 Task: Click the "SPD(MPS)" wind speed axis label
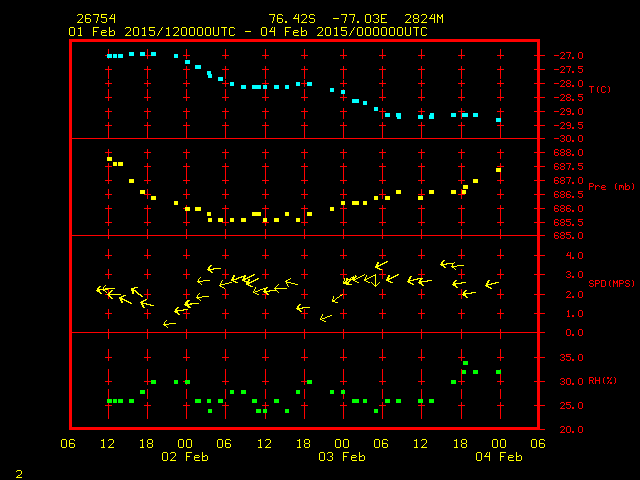[611, 283]
